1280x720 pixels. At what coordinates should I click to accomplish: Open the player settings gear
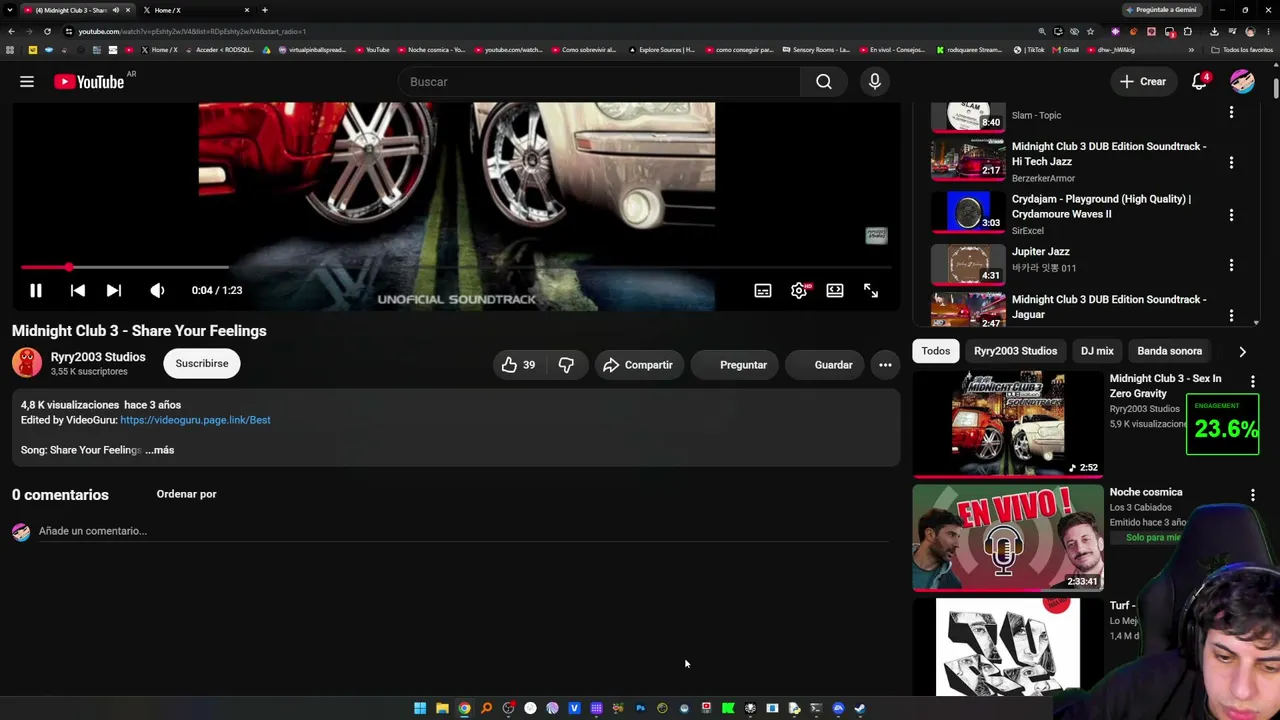tap(799, 290)
